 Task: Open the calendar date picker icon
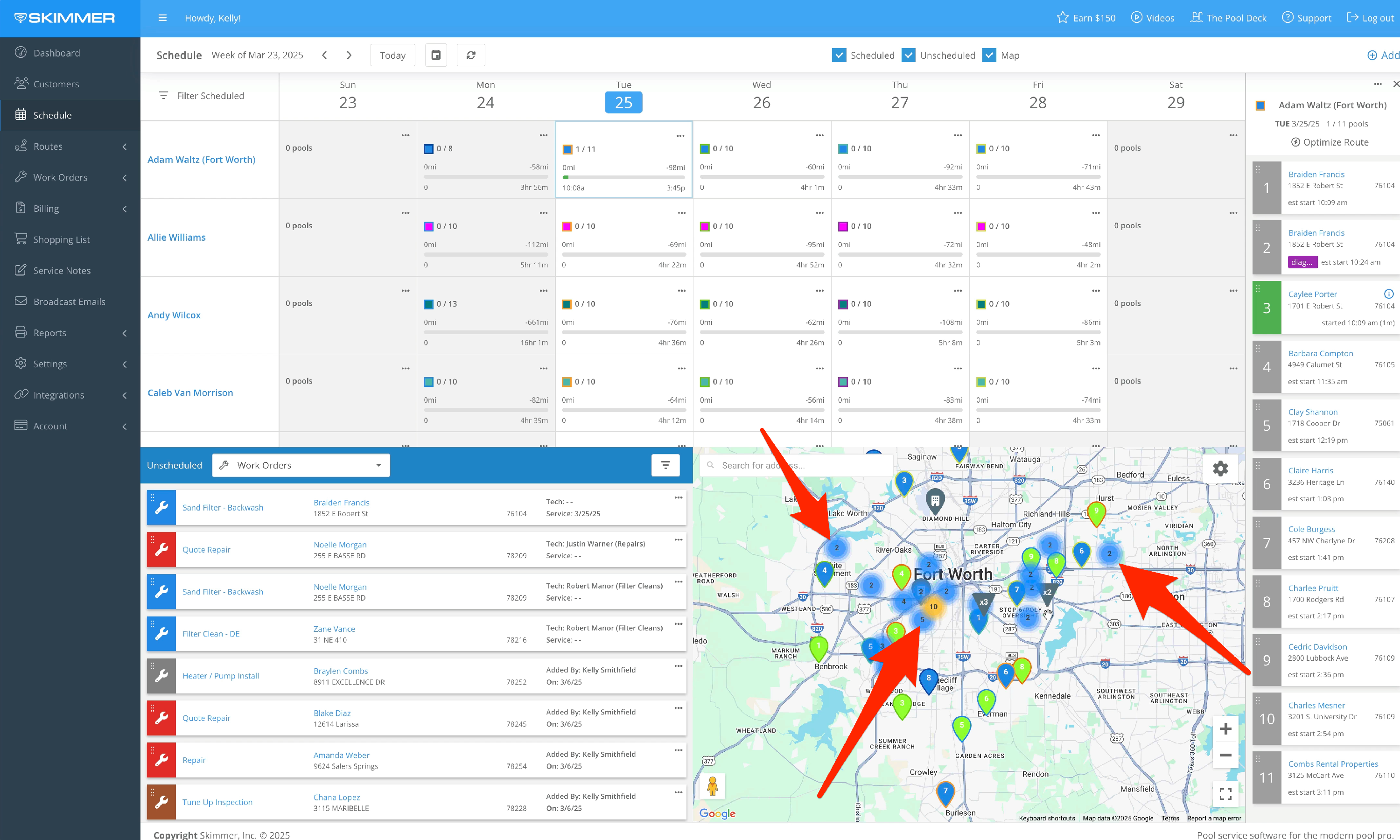tap(436, 55)
